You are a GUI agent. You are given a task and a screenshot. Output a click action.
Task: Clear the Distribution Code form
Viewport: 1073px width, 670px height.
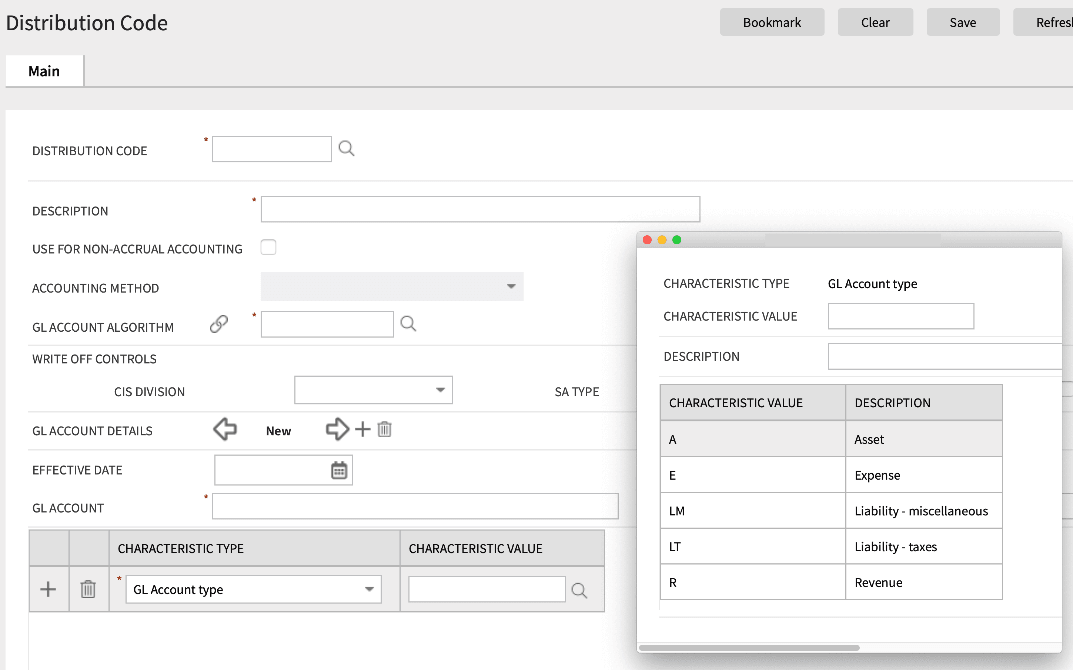[875, 21]
